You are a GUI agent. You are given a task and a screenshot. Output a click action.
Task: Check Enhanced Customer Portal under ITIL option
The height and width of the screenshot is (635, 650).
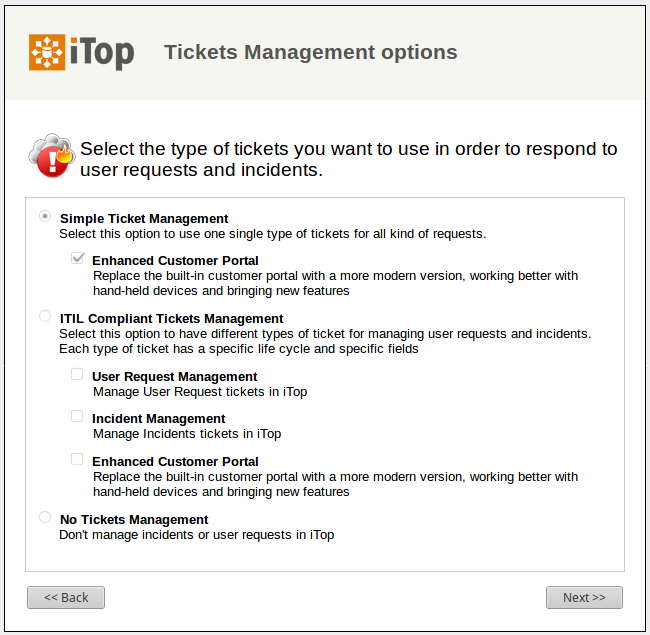pyautogui.click(x=77, y=459)
